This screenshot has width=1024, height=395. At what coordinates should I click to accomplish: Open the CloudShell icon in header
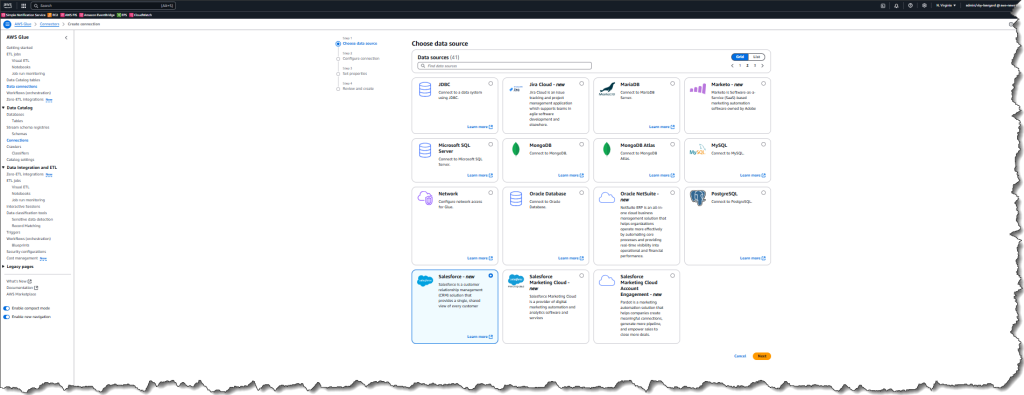tap(882, 5)
